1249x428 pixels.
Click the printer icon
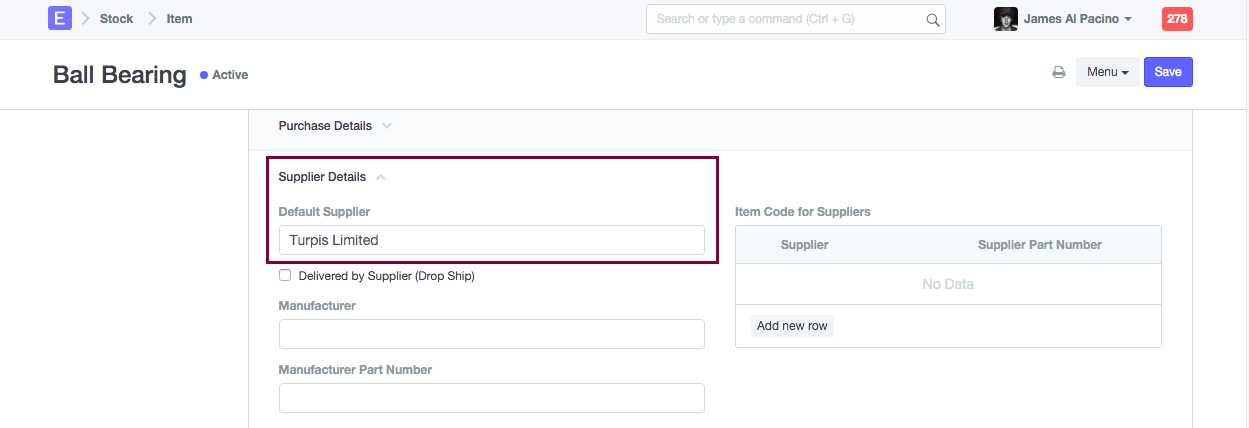1058,72
